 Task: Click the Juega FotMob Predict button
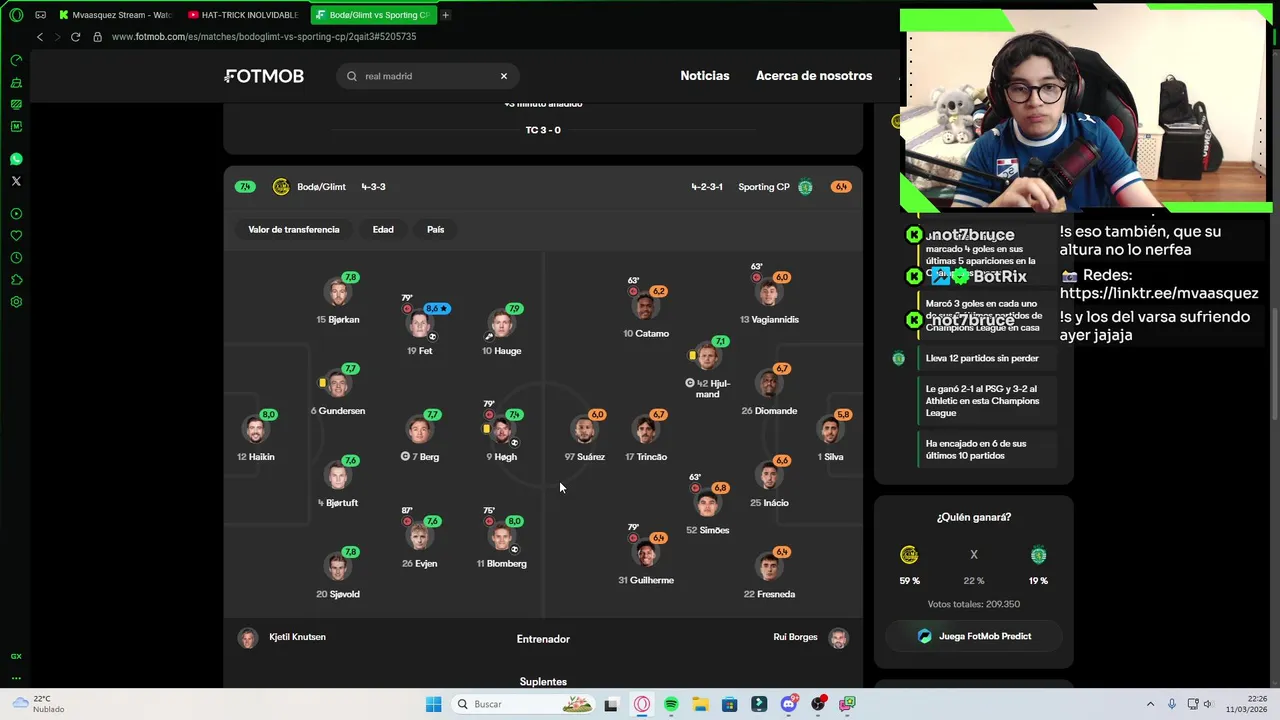click(974, 636)
